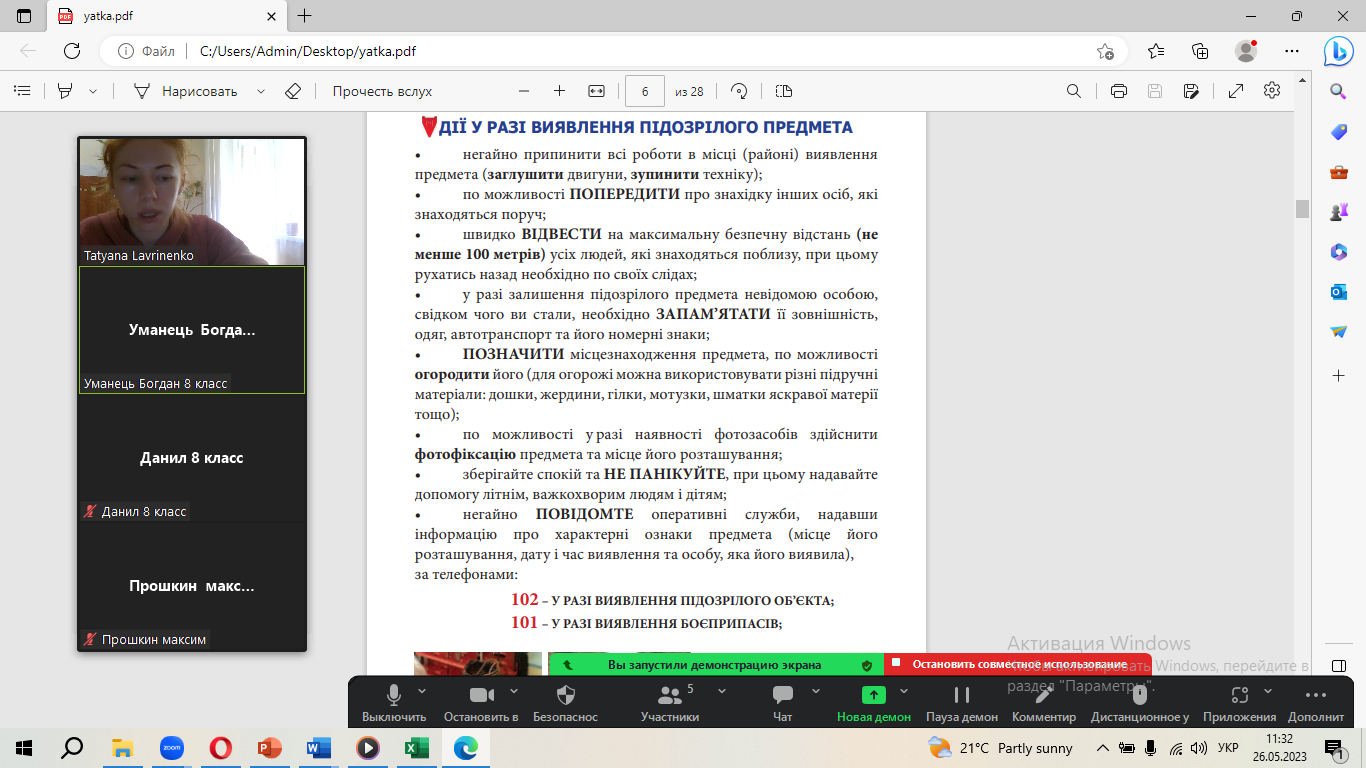
Task: Expand the microphone options chevron
Action: click(421, 690)
